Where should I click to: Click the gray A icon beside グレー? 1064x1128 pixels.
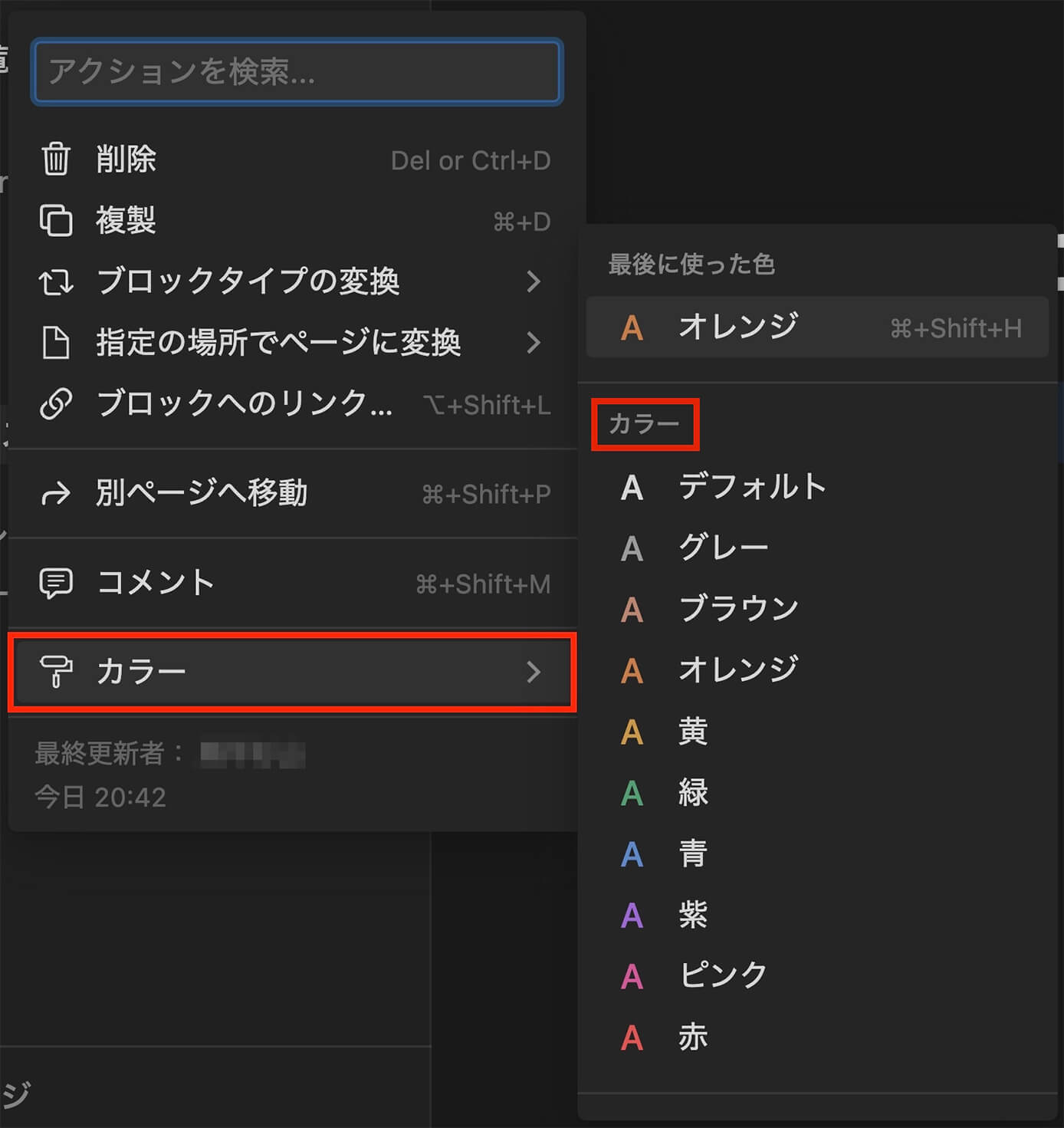click(x=632, y=548)
